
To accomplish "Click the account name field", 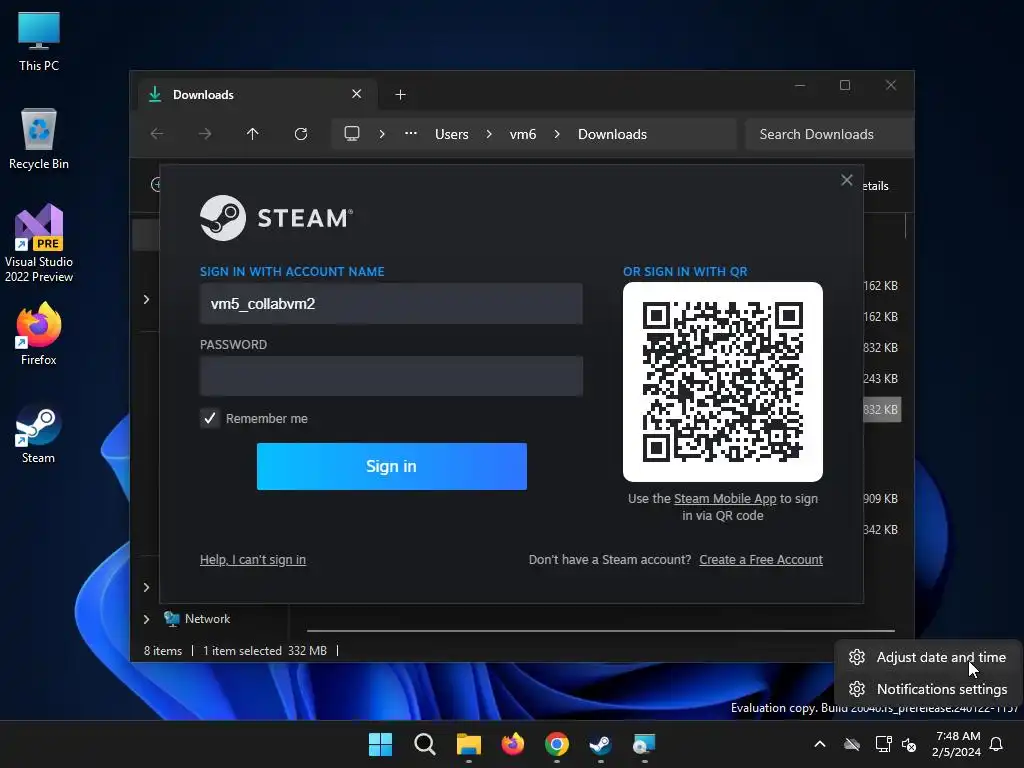I will click(x=391, y=304).
